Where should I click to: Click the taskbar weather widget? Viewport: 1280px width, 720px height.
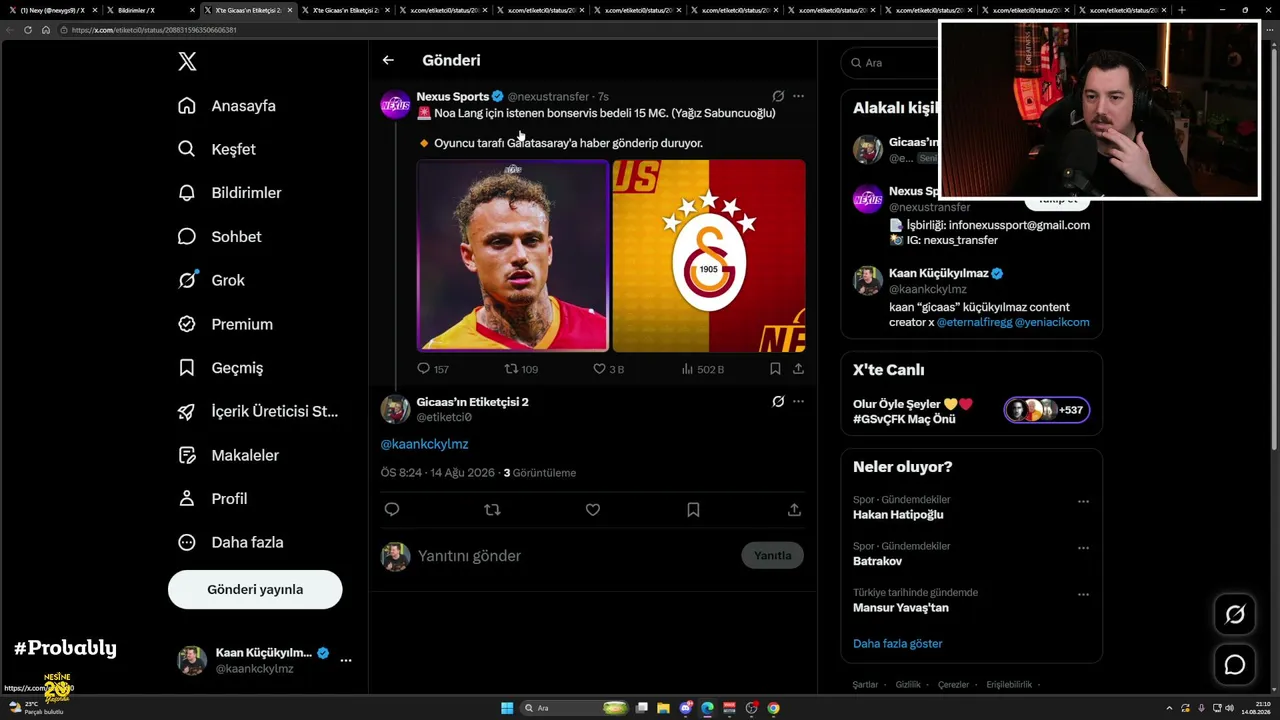click(x=36, y=708)
